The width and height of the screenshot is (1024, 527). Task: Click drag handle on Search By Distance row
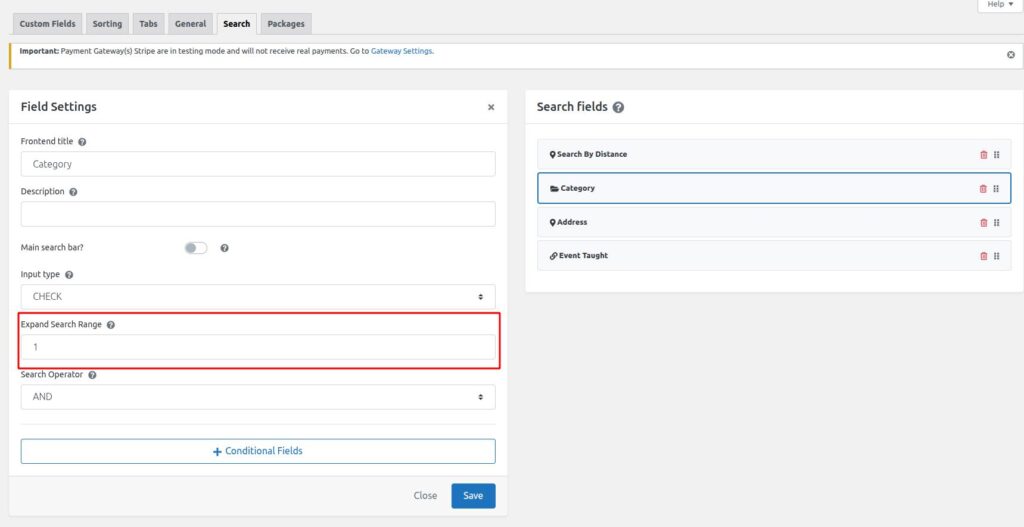pyautogui.click(x=997, y=155)
